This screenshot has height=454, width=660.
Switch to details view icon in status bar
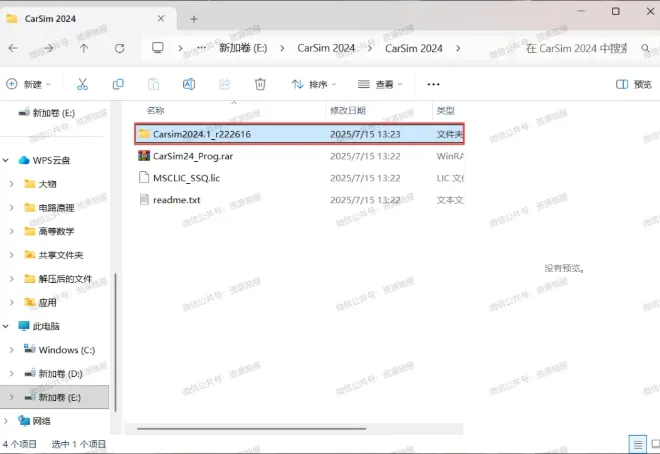point(638,444)
